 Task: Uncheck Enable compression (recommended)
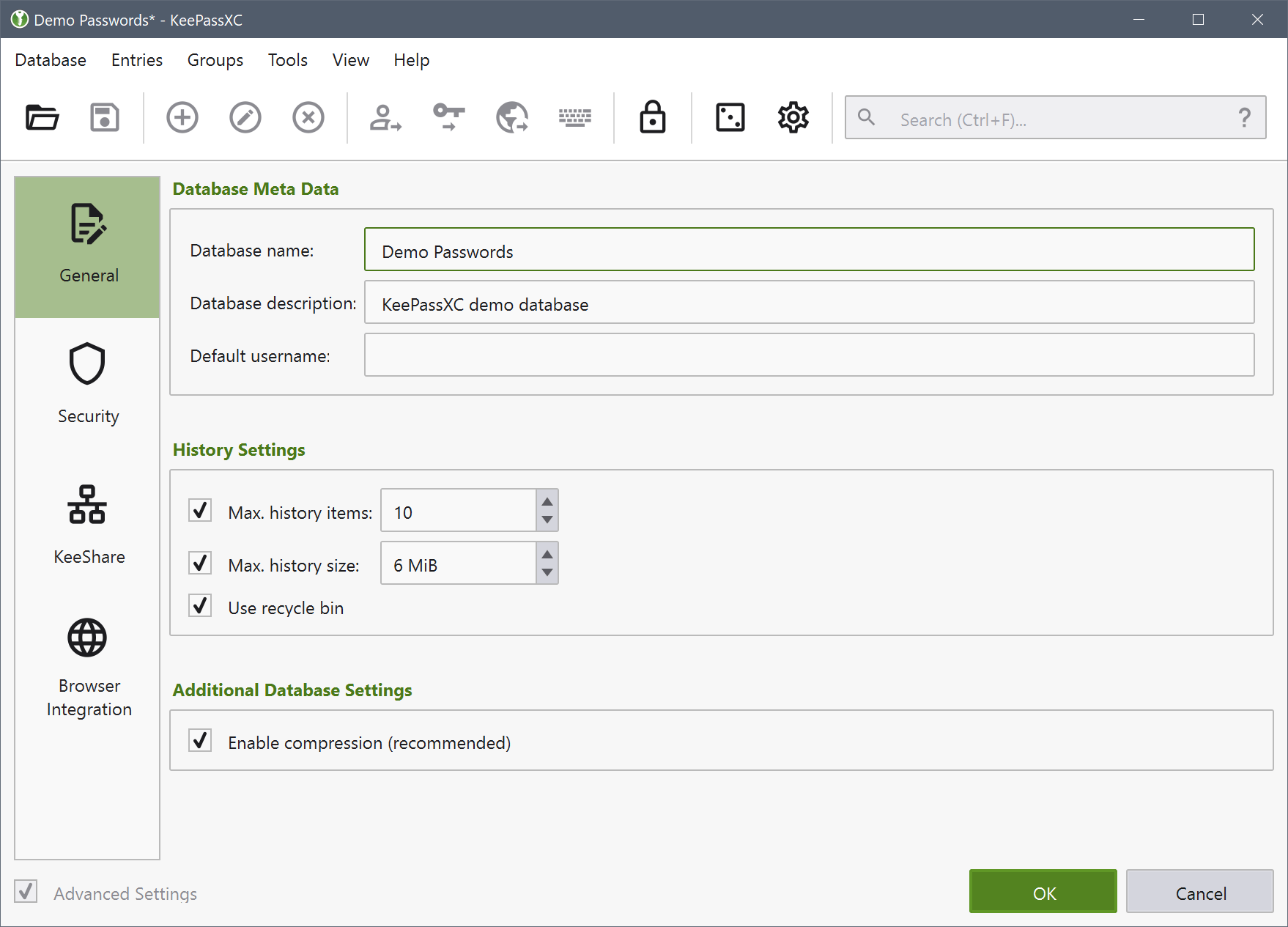click(x=200, y=741)
